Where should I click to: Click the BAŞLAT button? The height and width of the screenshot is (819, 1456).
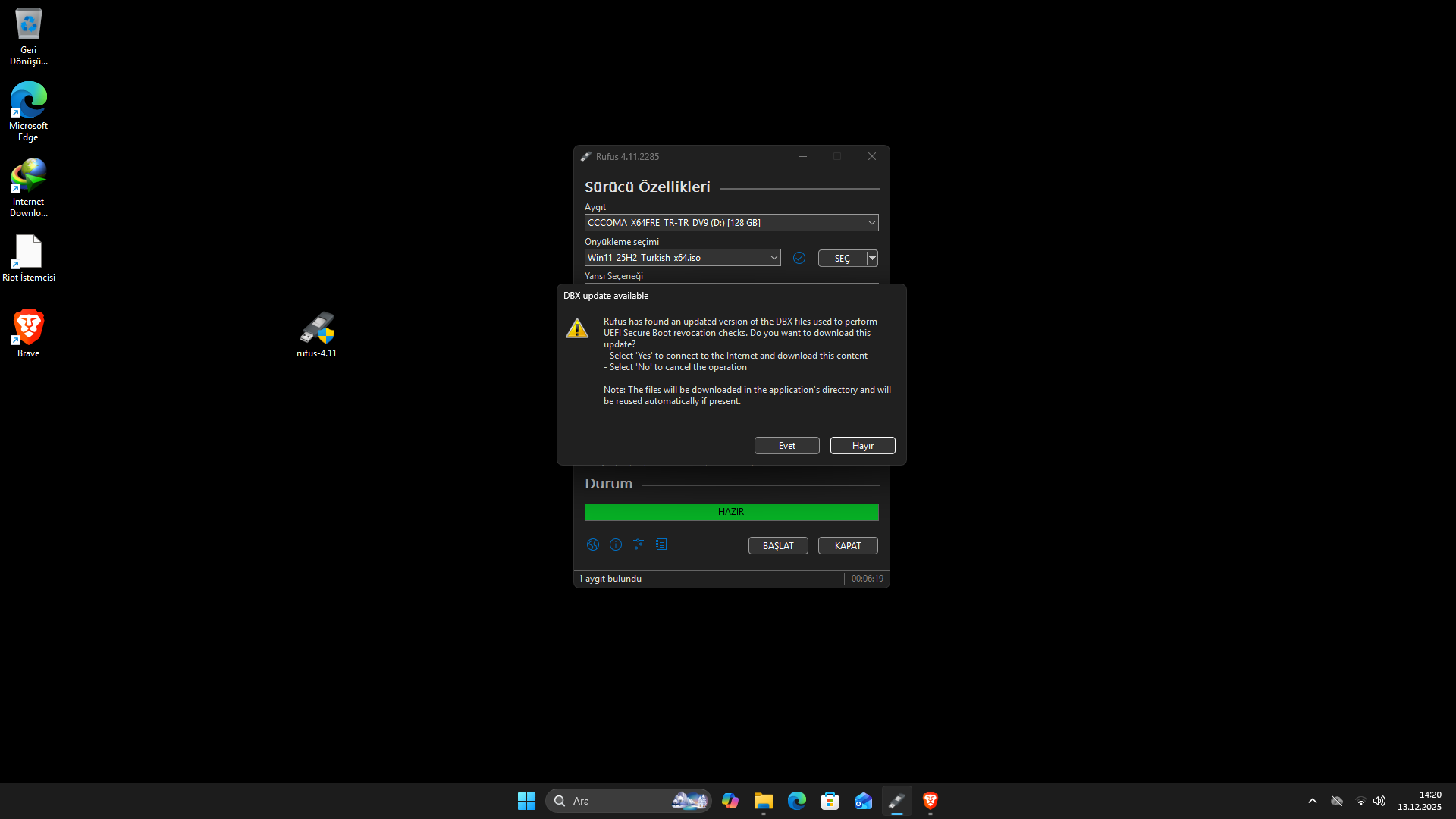coord(778,545)
